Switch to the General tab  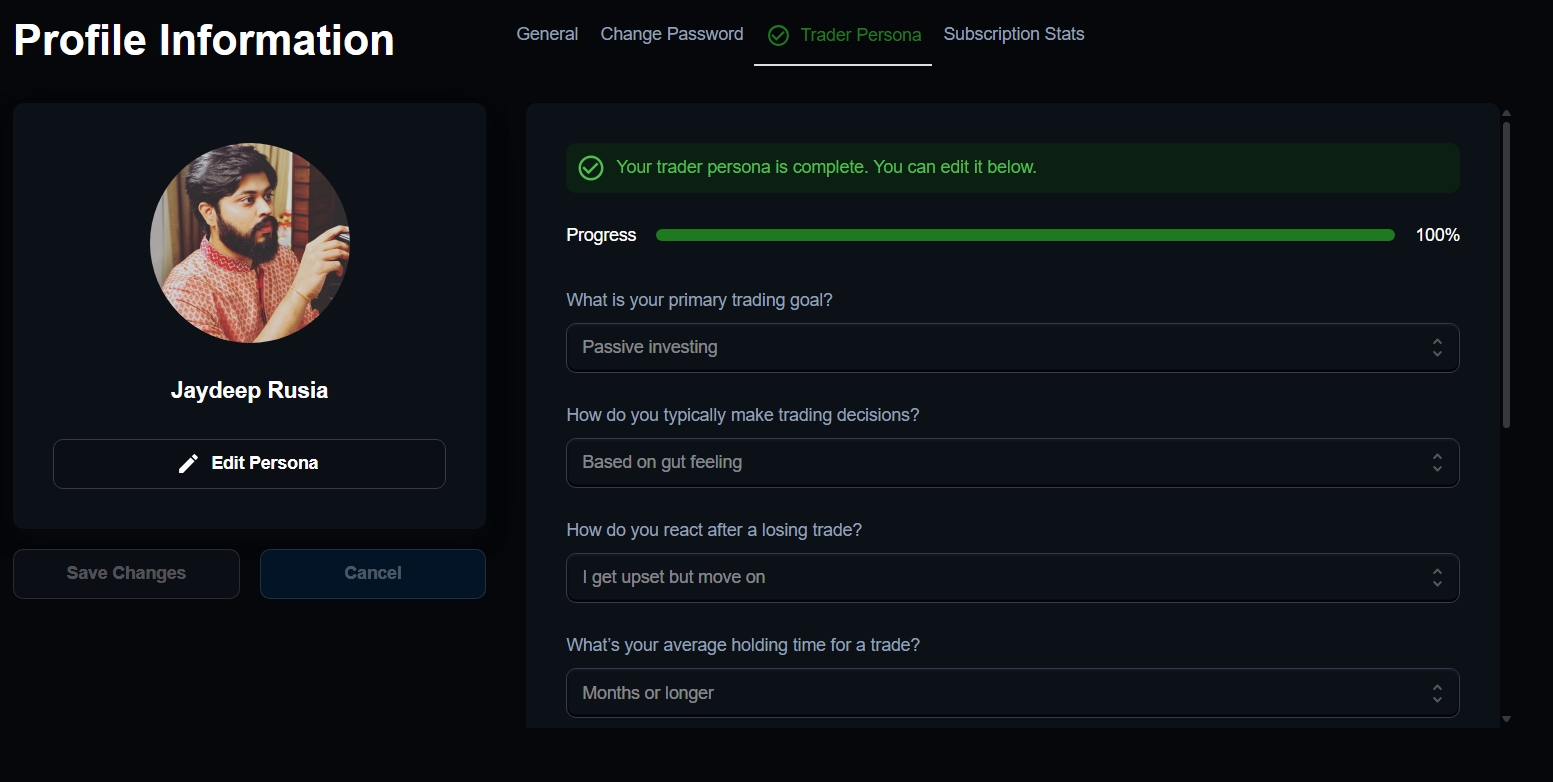pyautogui.click(x=547, y=34)
